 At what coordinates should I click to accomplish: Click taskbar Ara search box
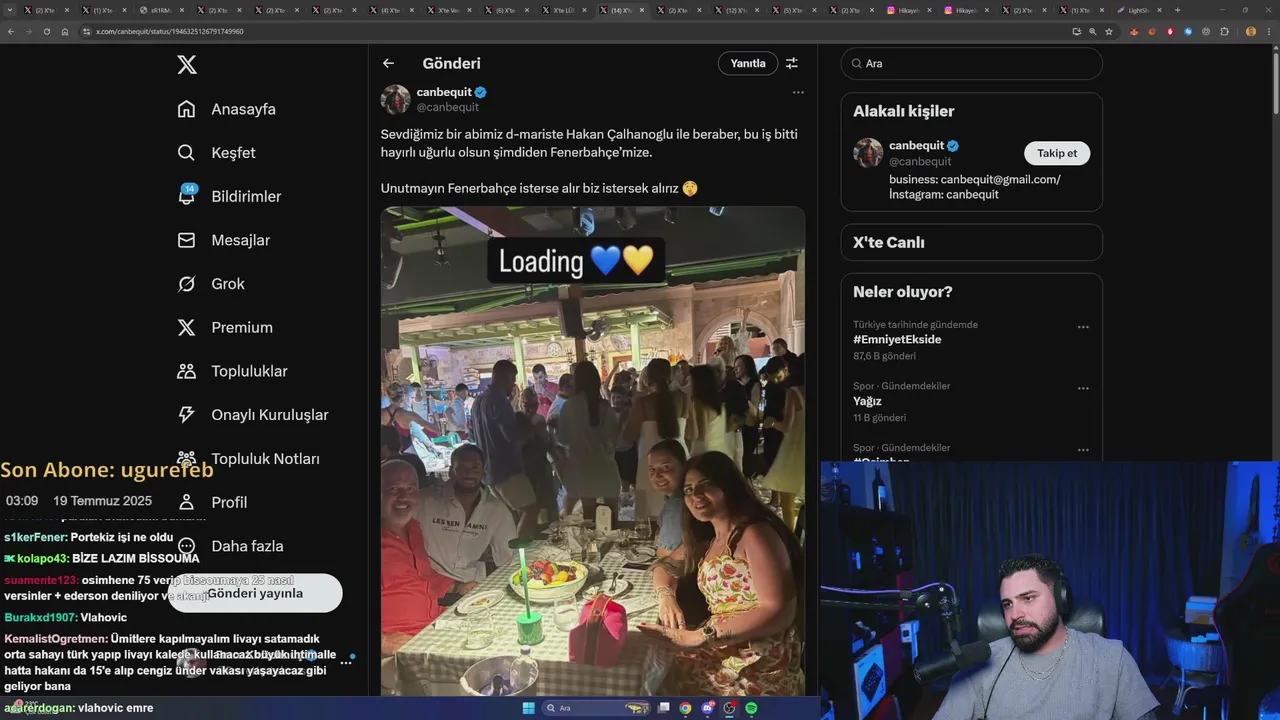(x=597, y=708)
